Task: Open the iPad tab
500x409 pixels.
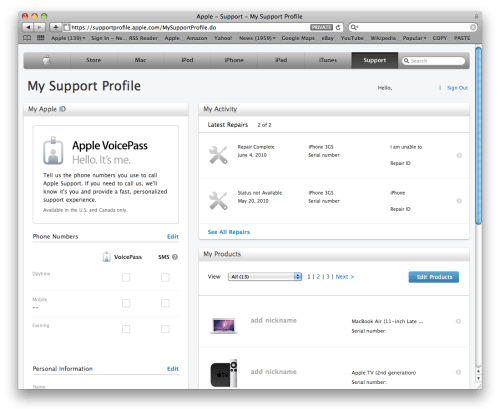Action: [x=281, y=60]
